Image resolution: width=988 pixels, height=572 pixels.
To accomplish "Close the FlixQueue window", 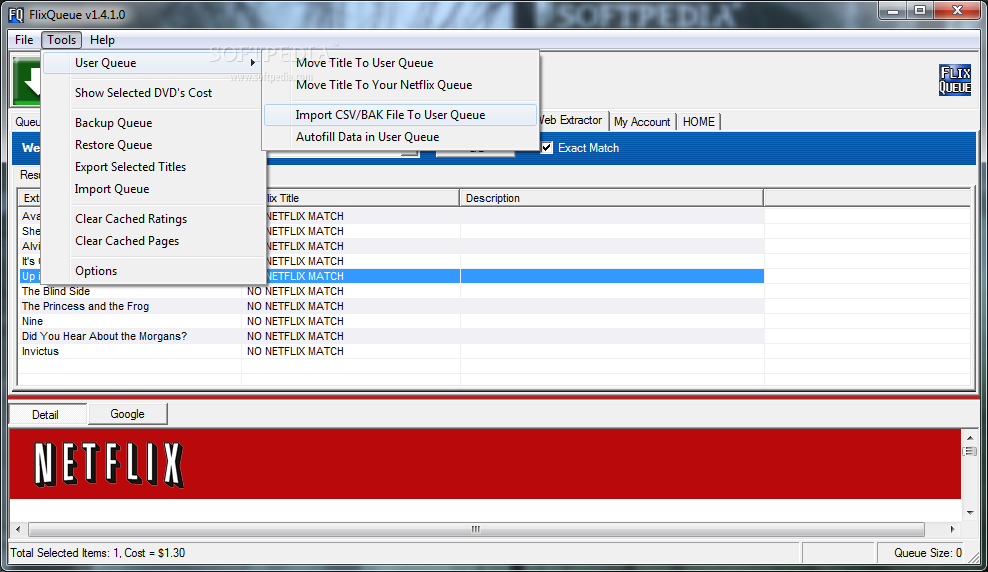I will (956, 11).
